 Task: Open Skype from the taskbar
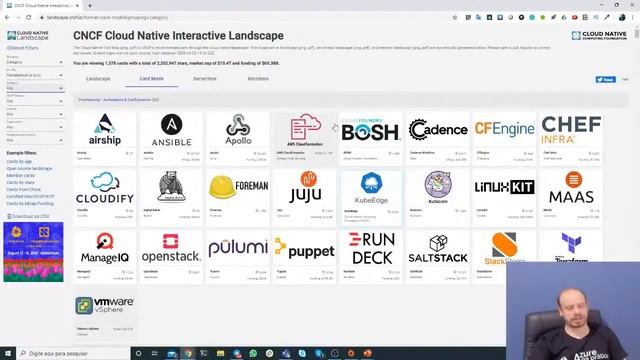302,353
